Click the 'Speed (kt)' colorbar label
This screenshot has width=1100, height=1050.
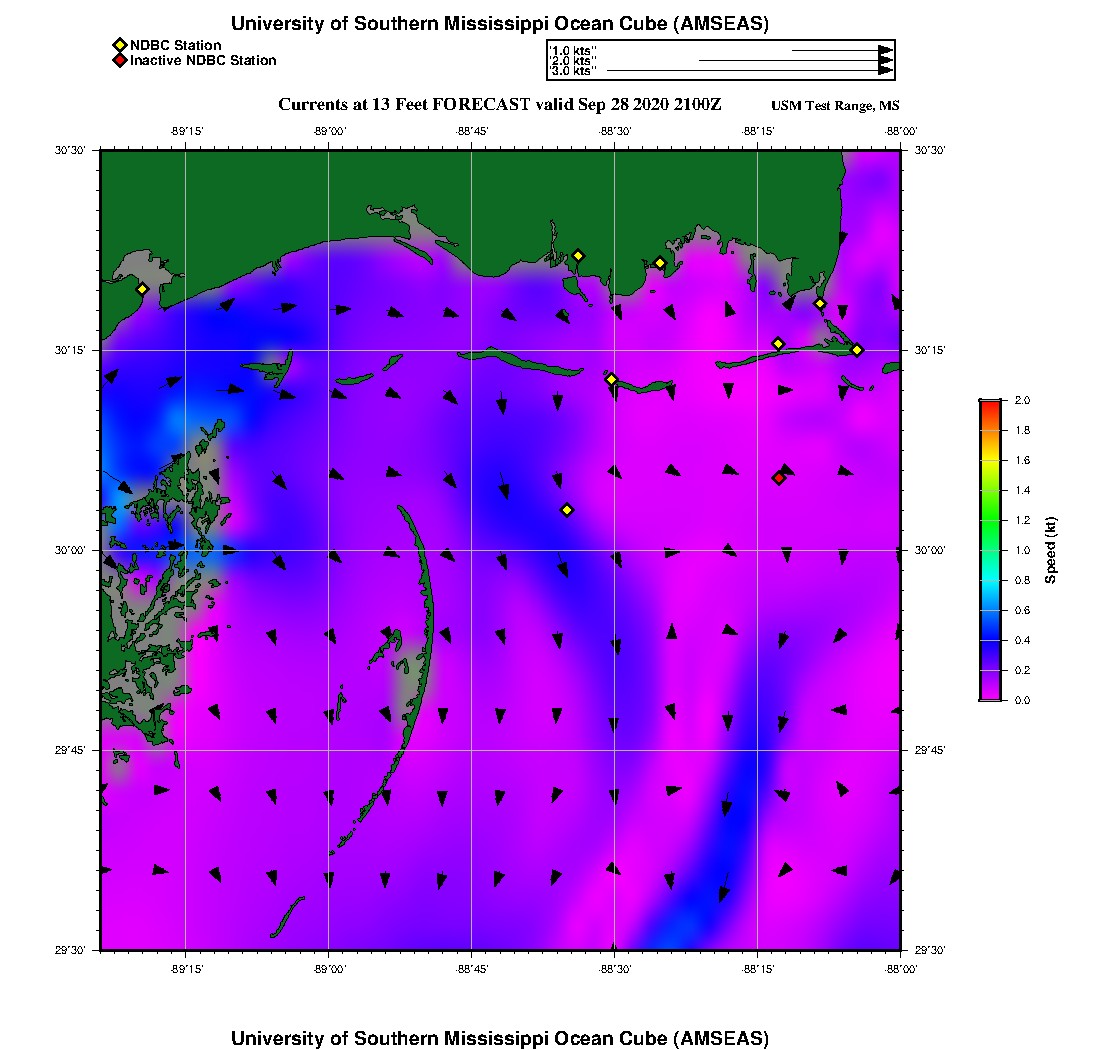tap(1050, 550)
